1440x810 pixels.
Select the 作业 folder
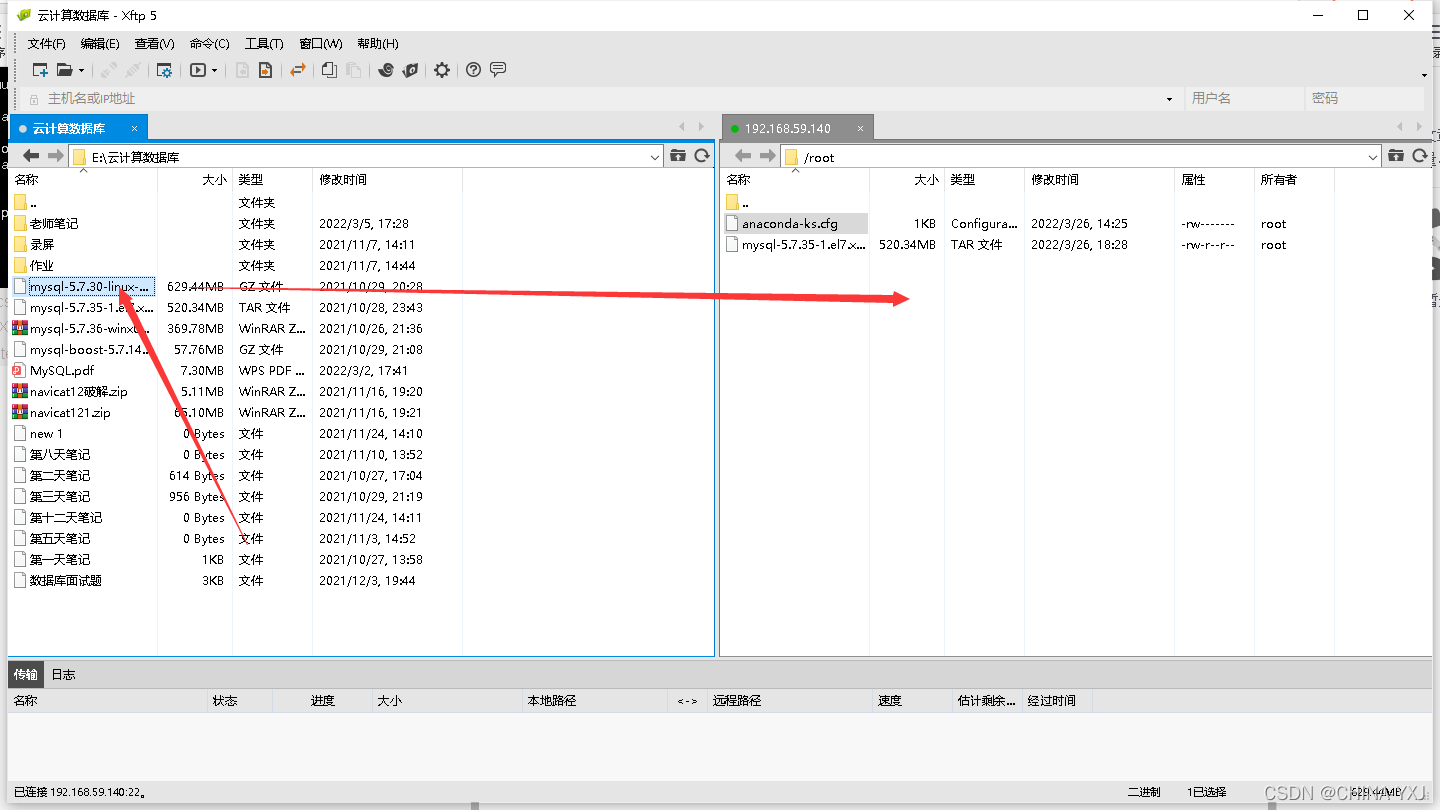tap(42, 265)
